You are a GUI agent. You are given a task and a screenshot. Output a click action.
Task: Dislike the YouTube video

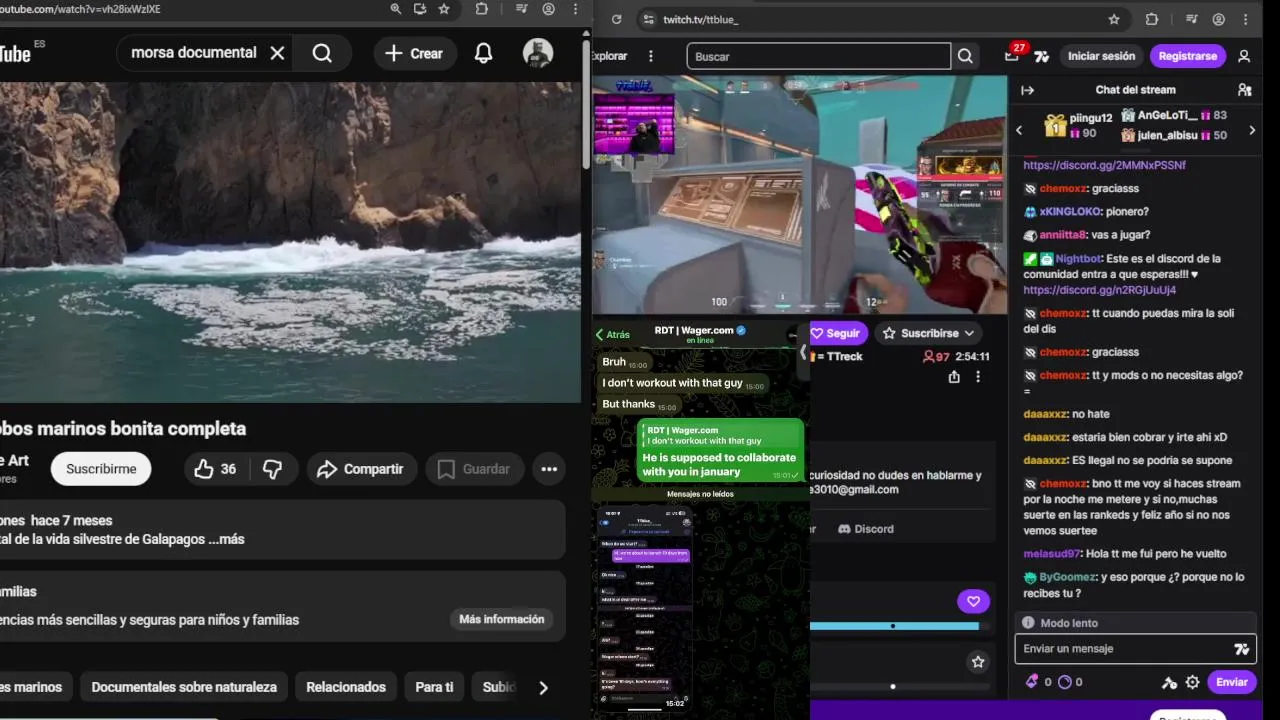click(x=272, y=469)
